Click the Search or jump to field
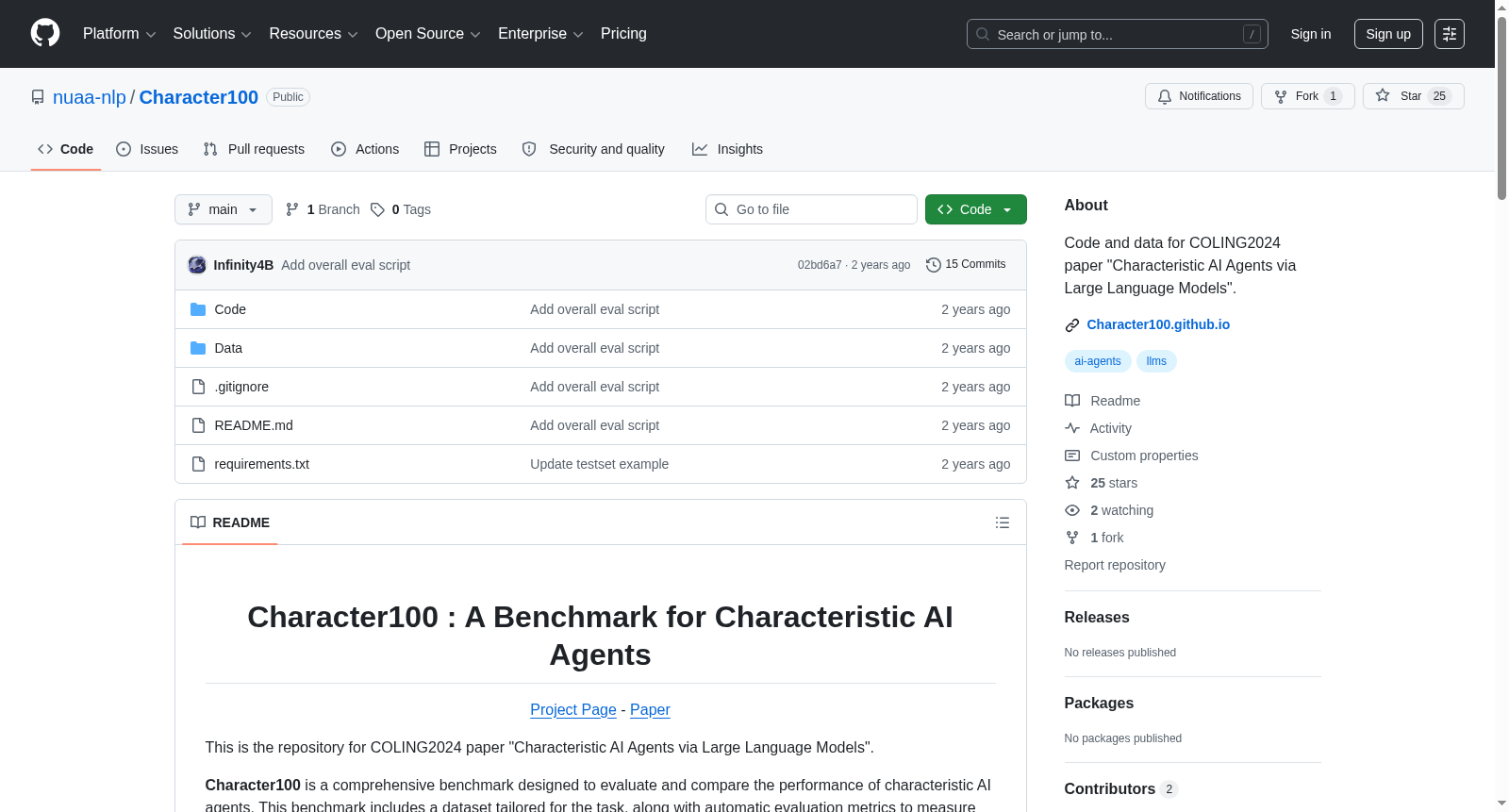1509x812 pixels. coord(1118,34)
